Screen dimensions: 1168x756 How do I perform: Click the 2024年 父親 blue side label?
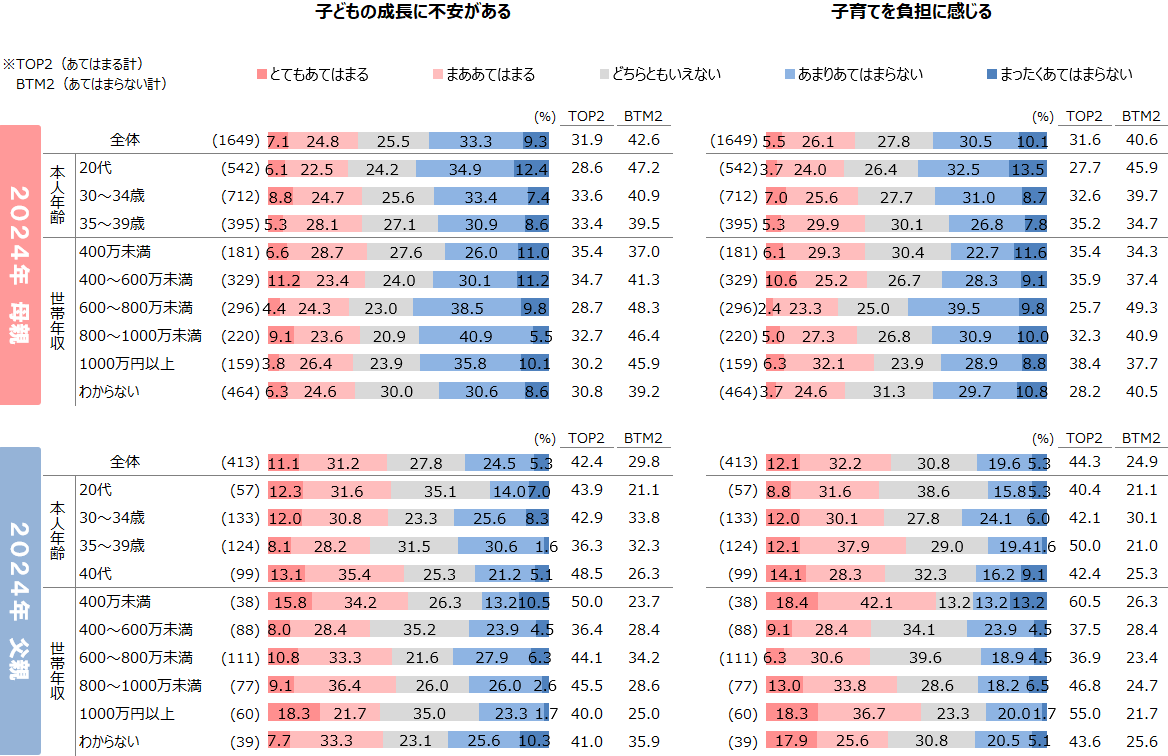click(x=20, y=600)
